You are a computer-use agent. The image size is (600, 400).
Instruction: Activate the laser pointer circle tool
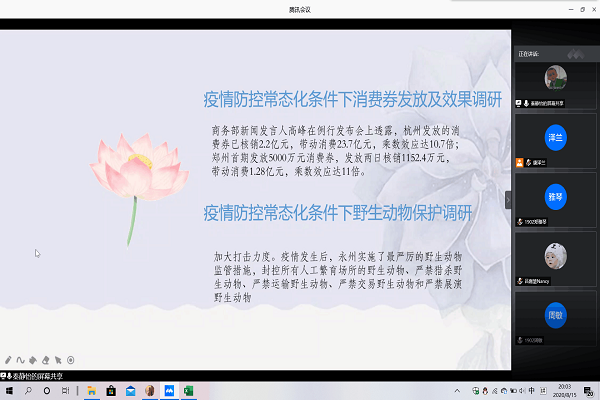pyautogui.click(x=70, y=359)
